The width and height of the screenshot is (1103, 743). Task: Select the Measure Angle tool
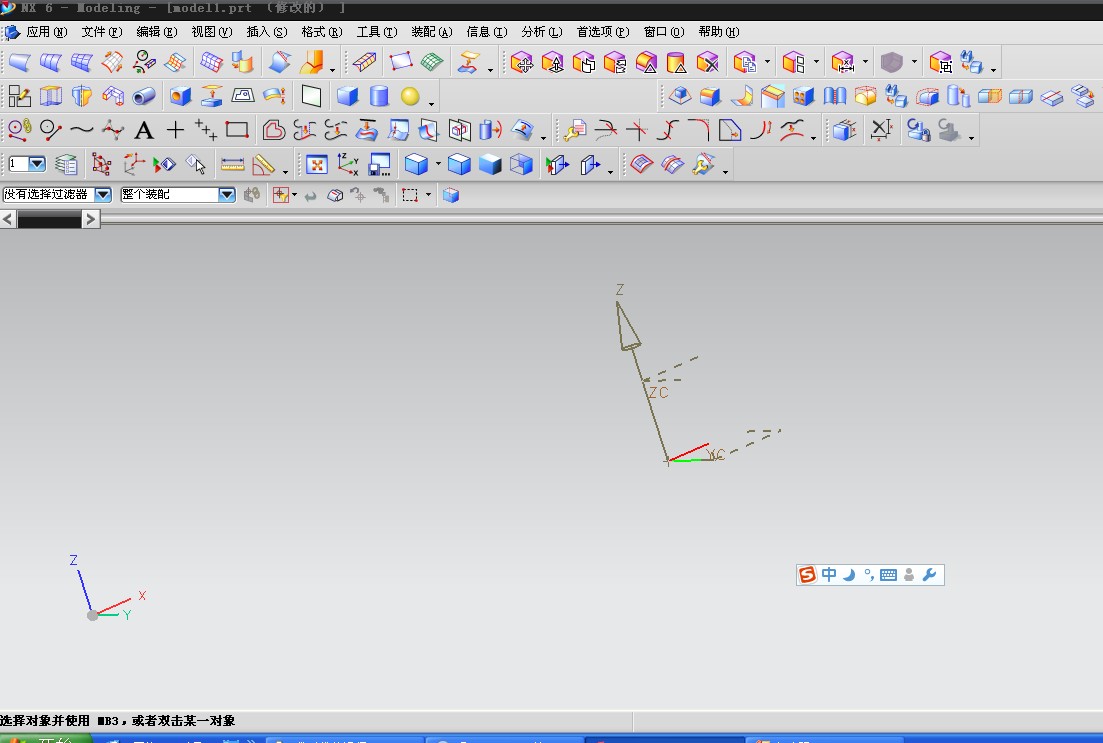[264, 165]
